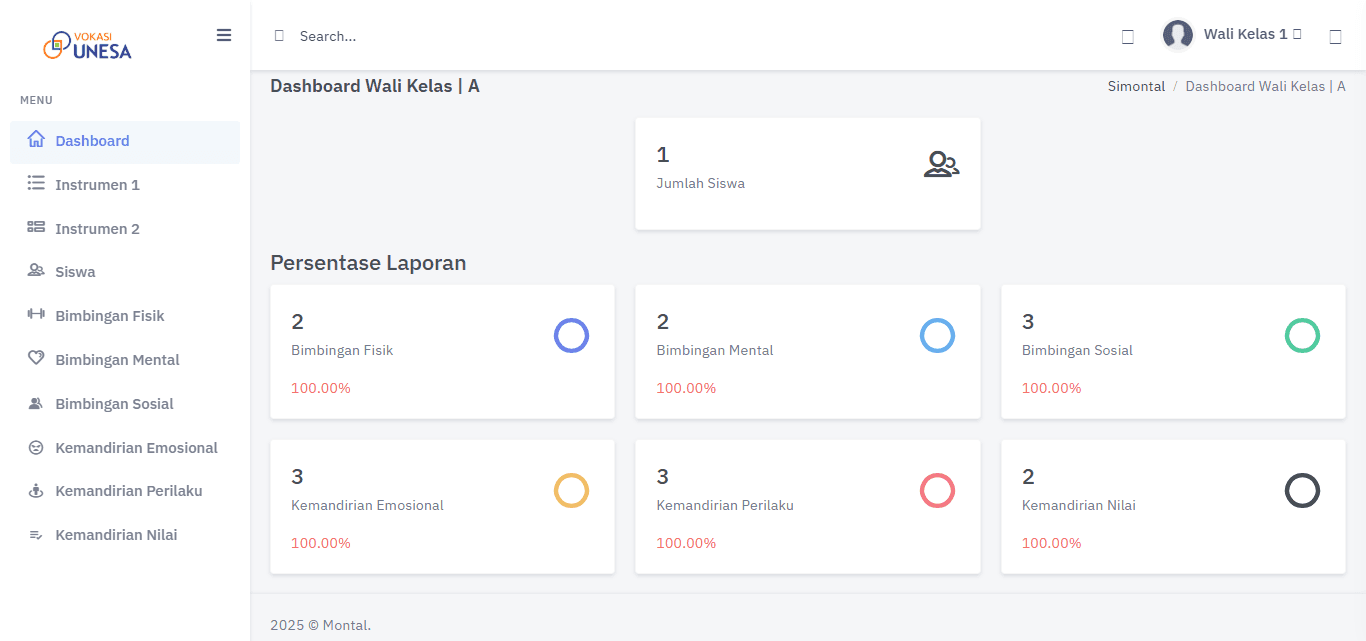Click 100.00% on Kemandirian Nilai card

(1051, 543)
